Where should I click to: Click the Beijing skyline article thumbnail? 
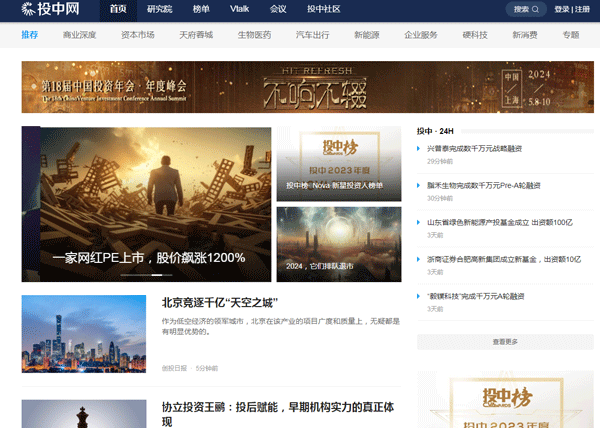84,334
